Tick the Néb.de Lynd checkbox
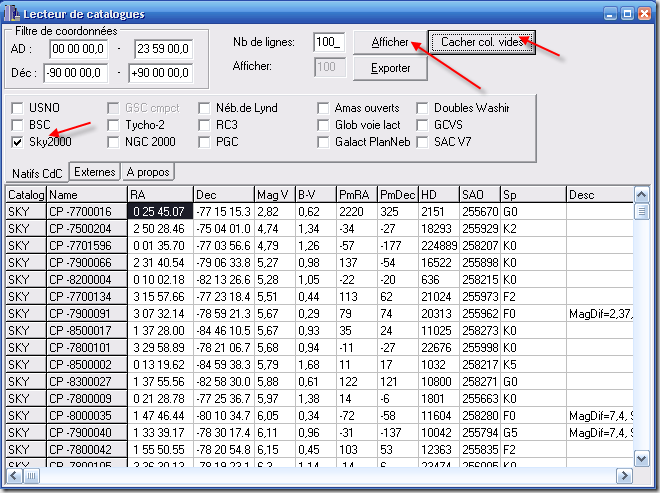 (204, 108)
